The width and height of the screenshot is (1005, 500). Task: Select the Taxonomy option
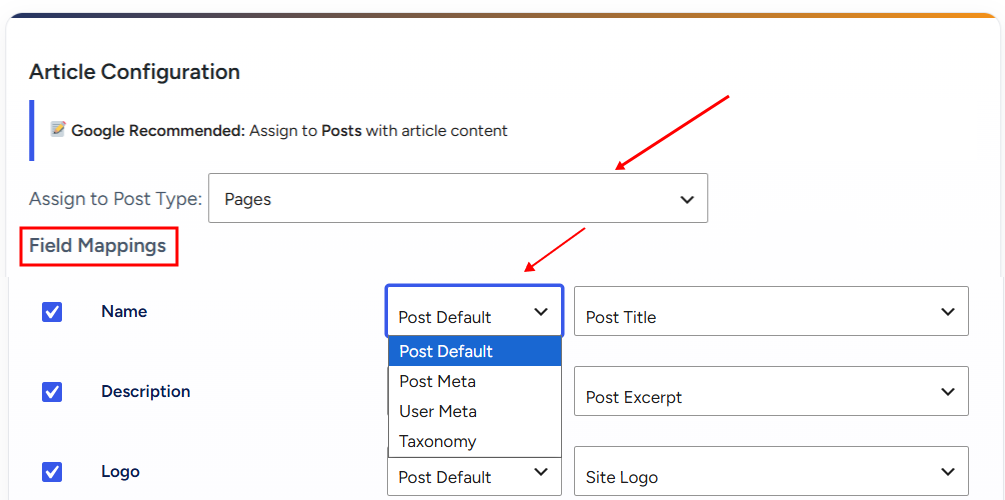pos(475,442)
